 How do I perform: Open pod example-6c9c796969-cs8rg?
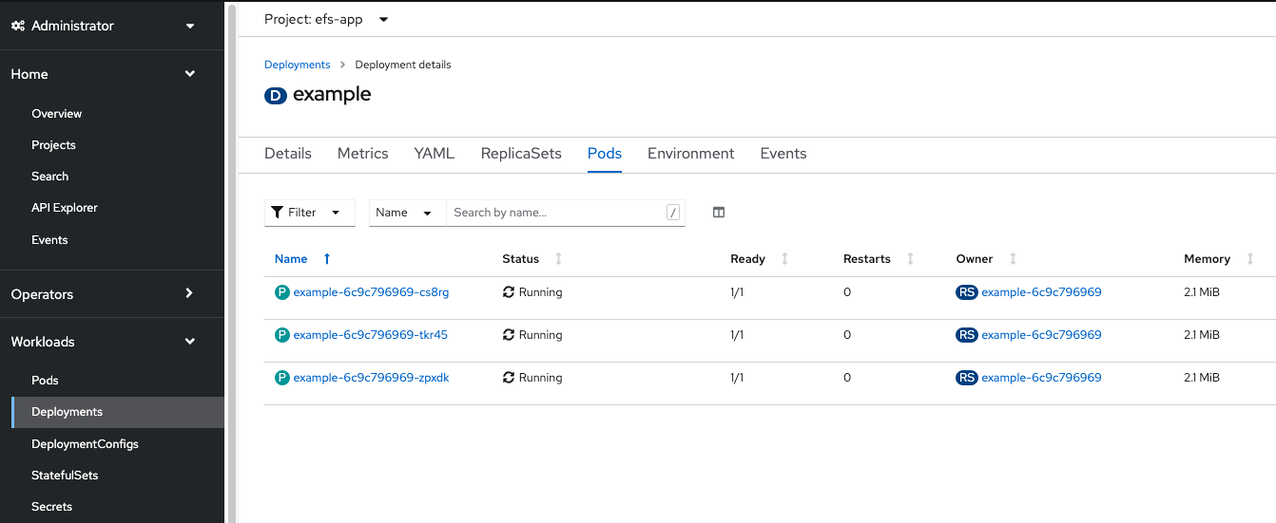[x=371, y=293]
